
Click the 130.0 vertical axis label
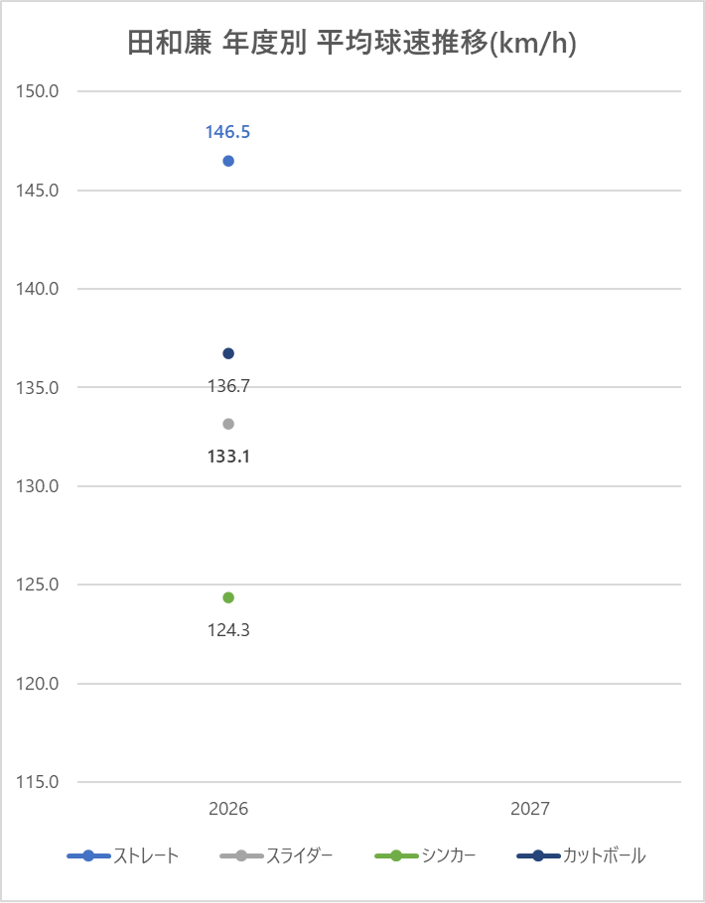pos(39,486)
